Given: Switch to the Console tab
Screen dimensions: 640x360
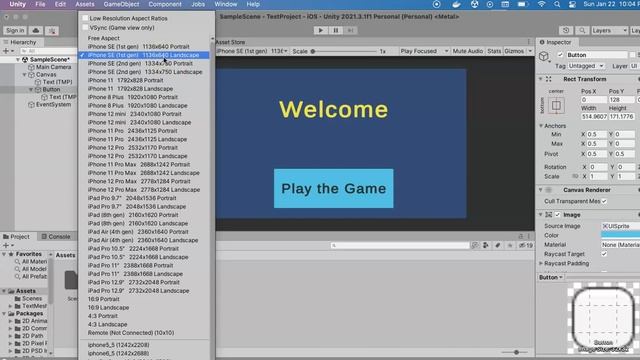Looking at the screenshot, I should 56,237.
